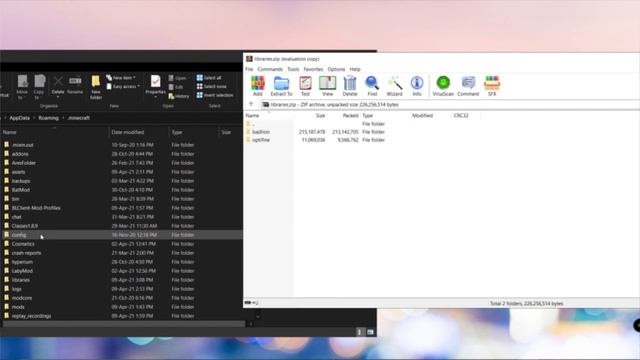The width and height of the screenshot is (640, 360).
Task: Select the Cosmetics folder in Explorer
Action: pyautogui.click(x=23, y=244)
